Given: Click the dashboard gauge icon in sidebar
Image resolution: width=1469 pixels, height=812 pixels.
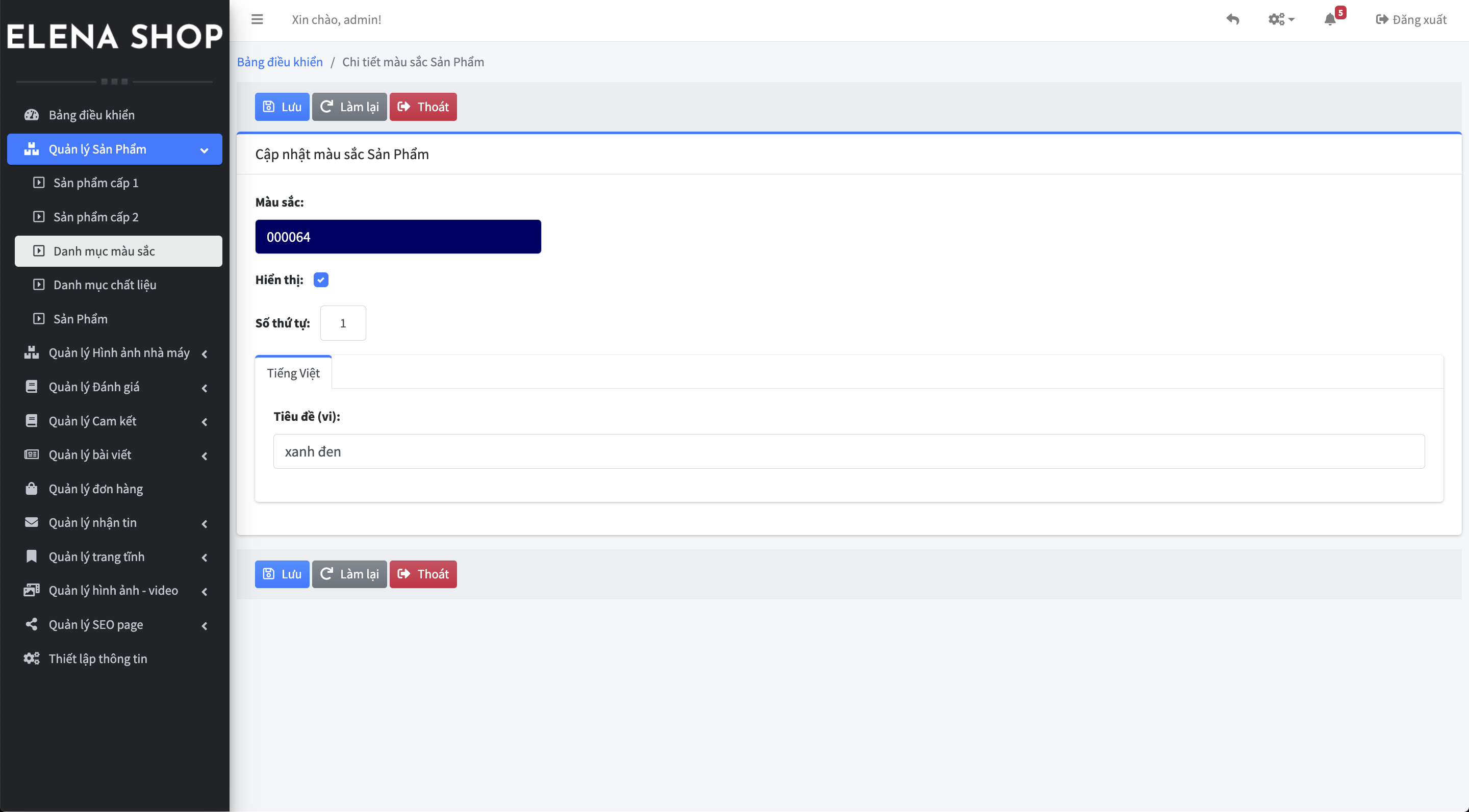Looking at the screenshot, I should coord(31,115).
